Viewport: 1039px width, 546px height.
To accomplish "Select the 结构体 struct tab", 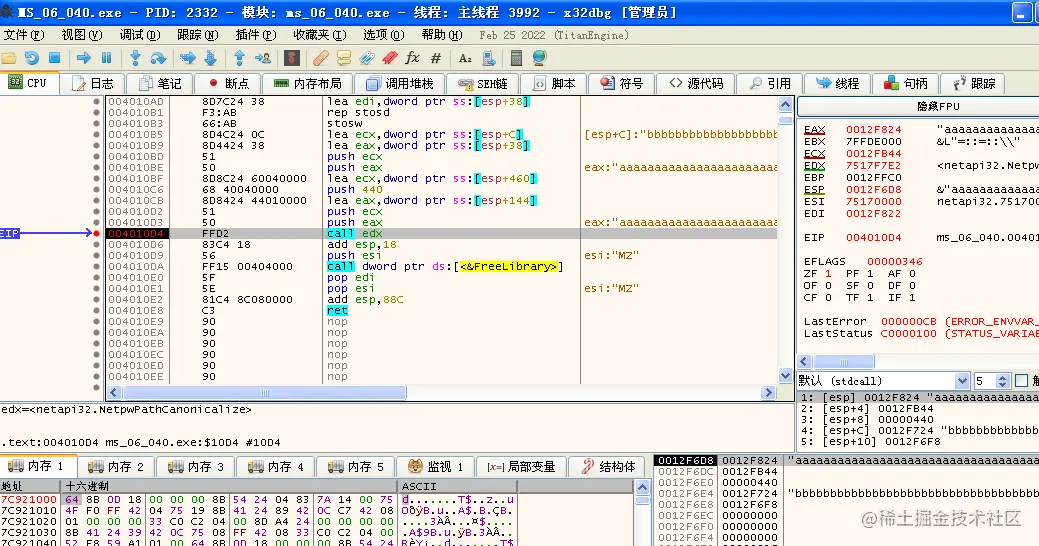I will tap(609, 466).
